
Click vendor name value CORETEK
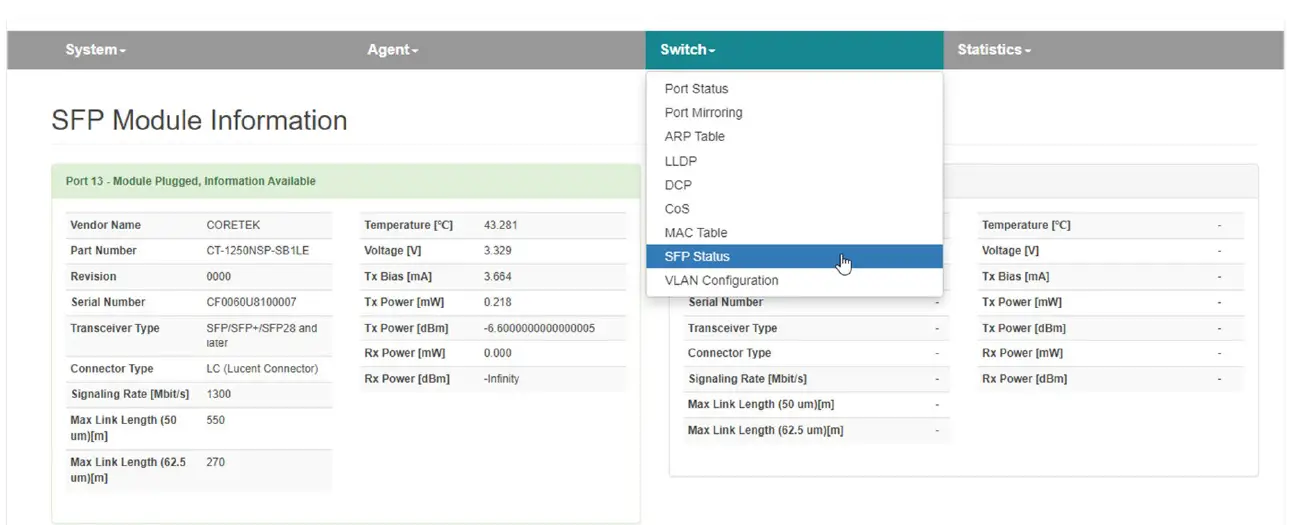[233, 225]
